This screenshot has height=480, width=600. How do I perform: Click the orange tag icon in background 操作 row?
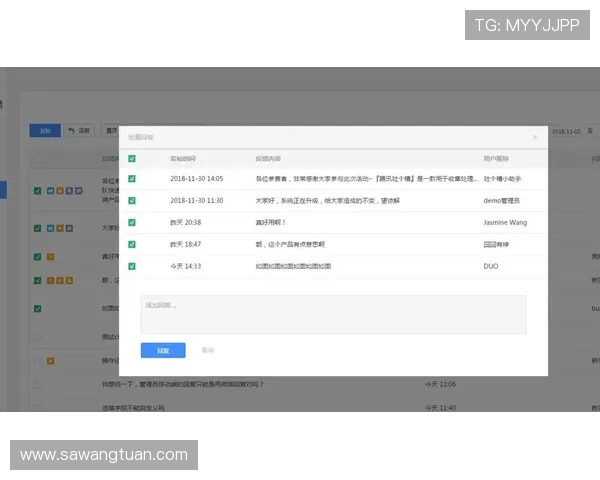(x=50, y=361)
